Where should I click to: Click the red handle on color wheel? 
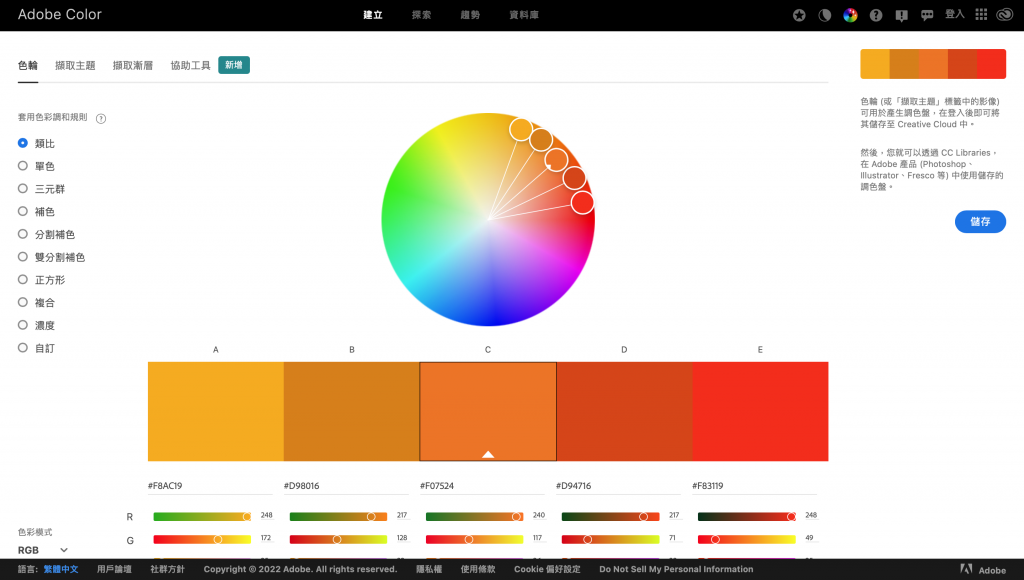click(582, 202)
